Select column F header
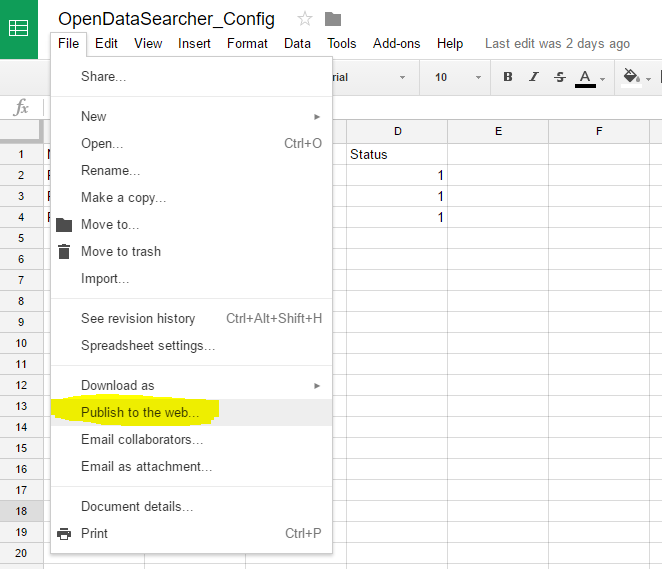The image size is (662, 569). tap(599, 131)
